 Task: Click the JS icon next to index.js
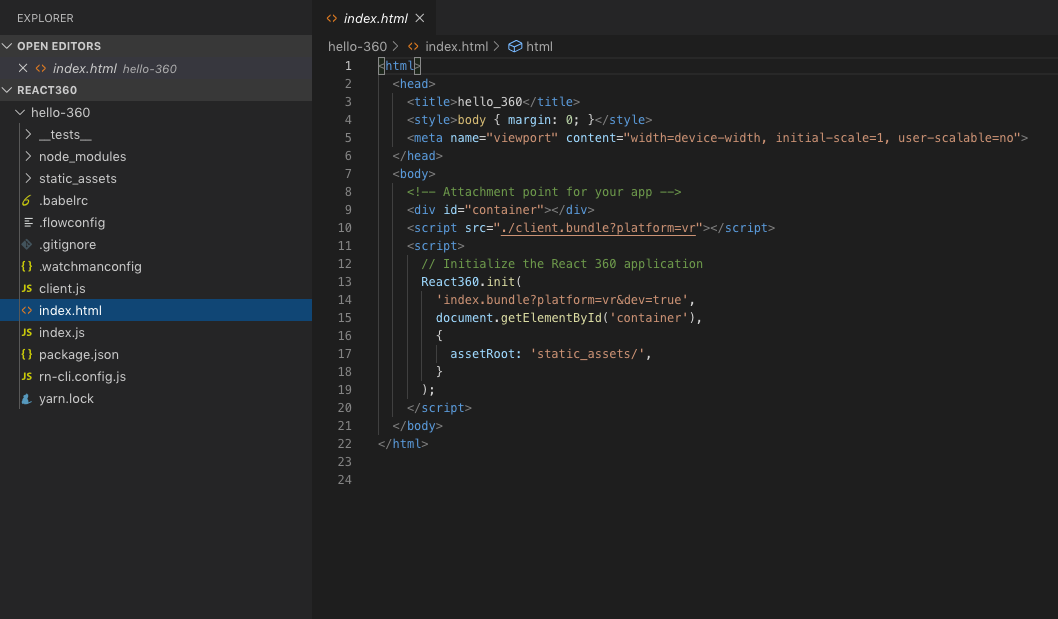click(25, 332)
